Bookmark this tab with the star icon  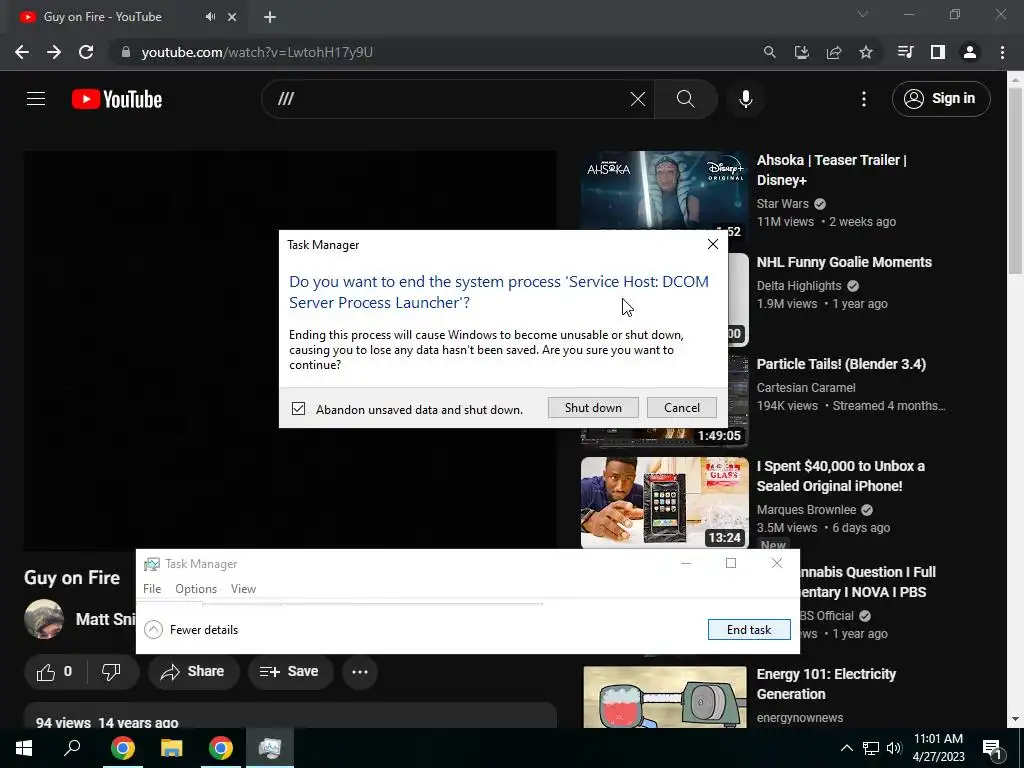(x=866, y=52)
